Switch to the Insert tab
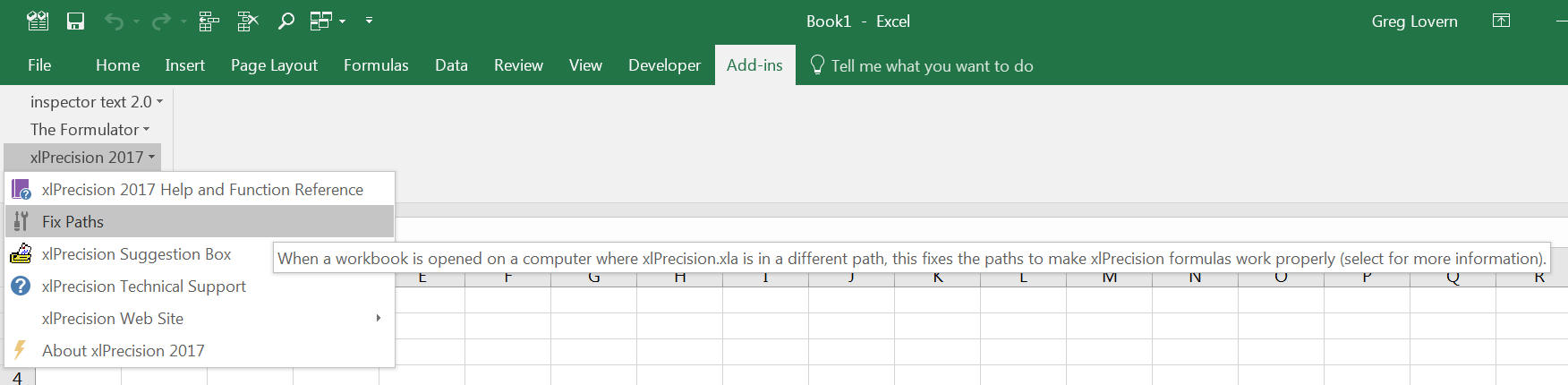Image resolution: width=1568 pixels, height=385 pixels. tap(185, 65)
